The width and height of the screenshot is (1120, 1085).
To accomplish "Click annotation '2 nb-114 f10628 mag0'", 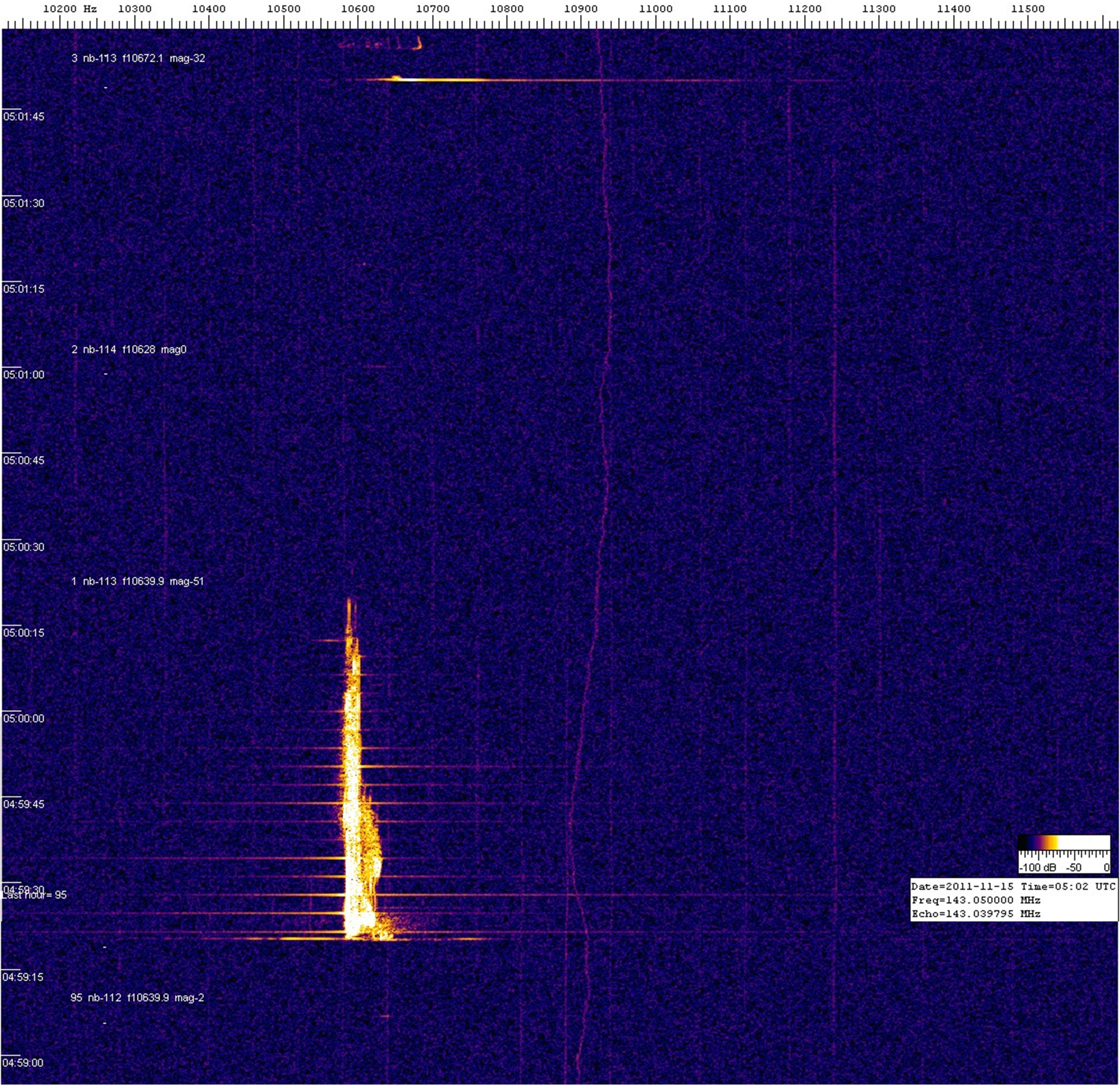I will [129, 349].
